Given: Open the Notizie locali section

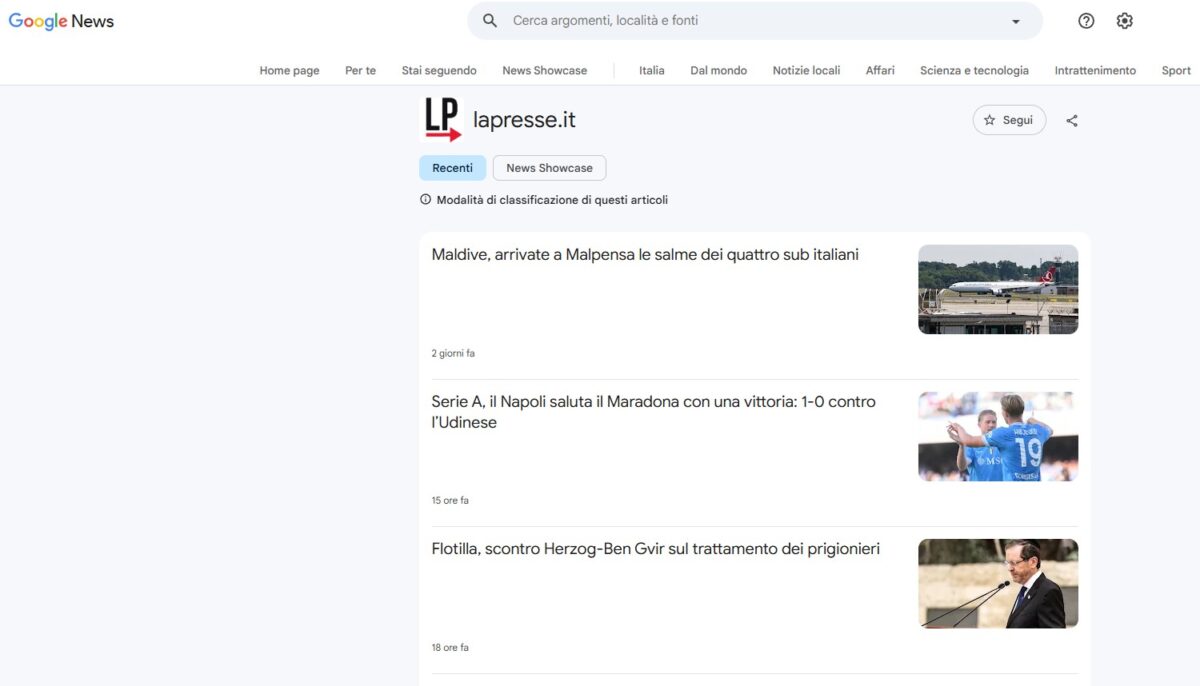Looking at the screenshot, I should [806, 71].
